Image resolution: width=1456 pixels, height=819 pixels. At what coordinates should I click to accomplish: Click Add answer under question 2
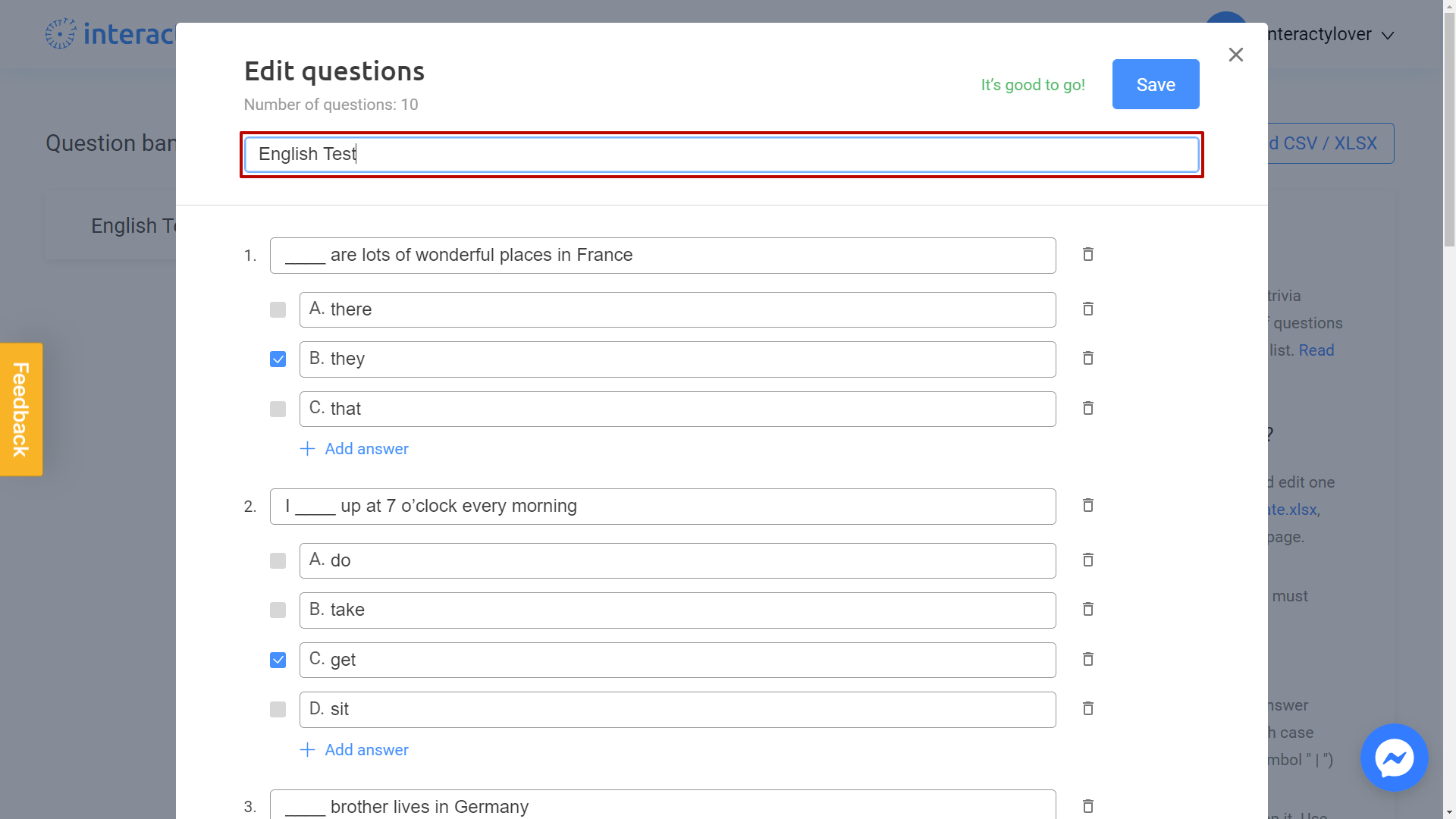point(355,750)
